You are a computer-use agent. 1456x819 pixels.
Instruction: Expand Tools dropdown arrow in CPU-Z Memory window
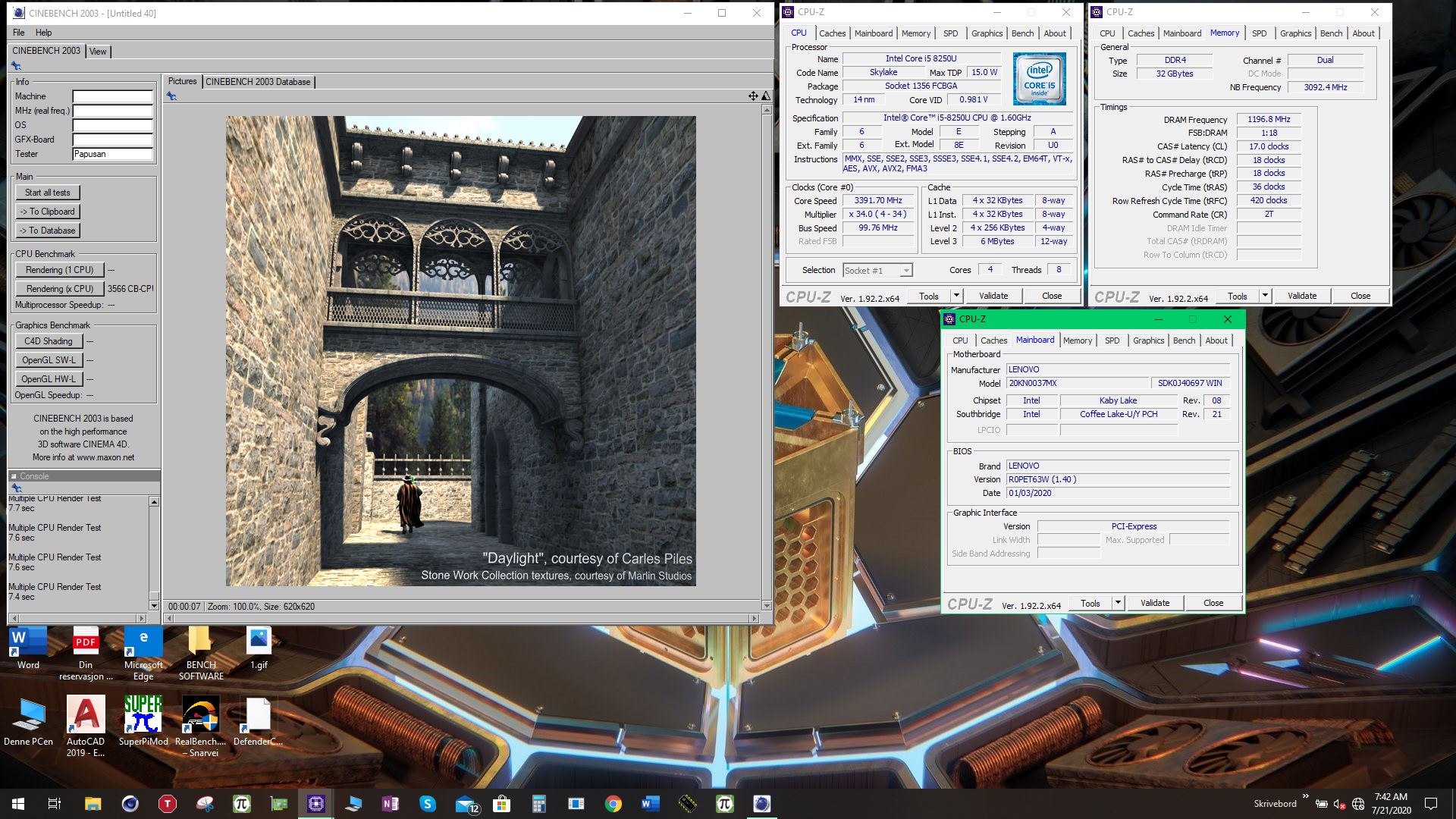pyautogui.click(x=1265, y=296)
